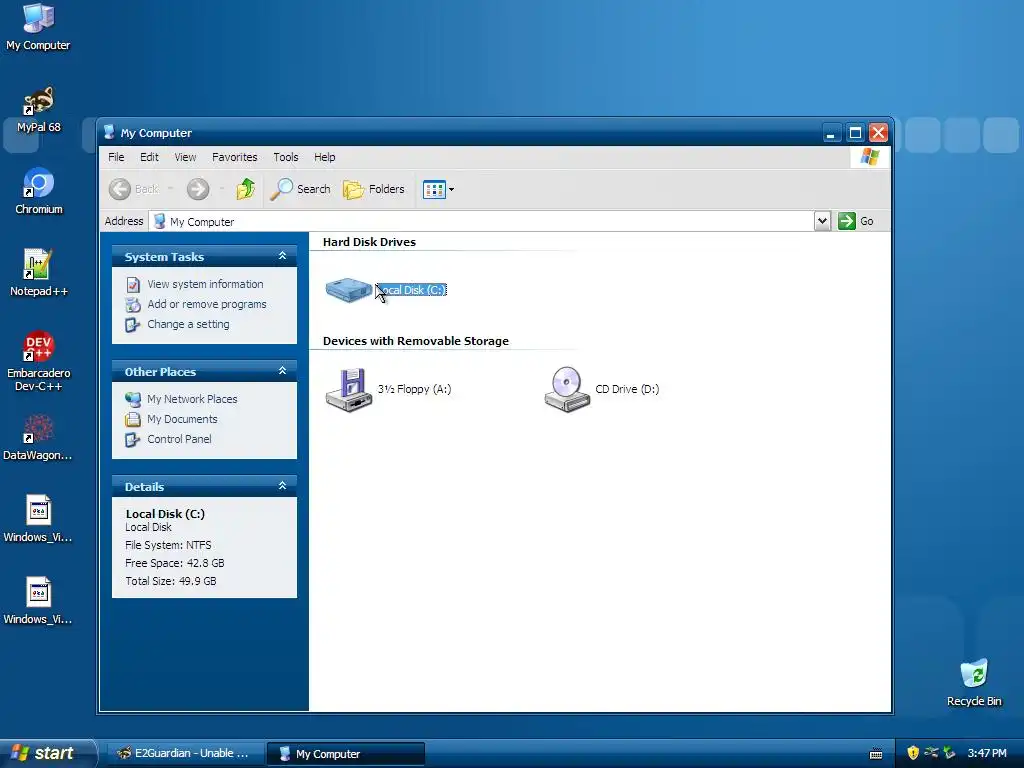Collapse the Details panel
This screenshot has height=768, width=1024.
(282, 486)
